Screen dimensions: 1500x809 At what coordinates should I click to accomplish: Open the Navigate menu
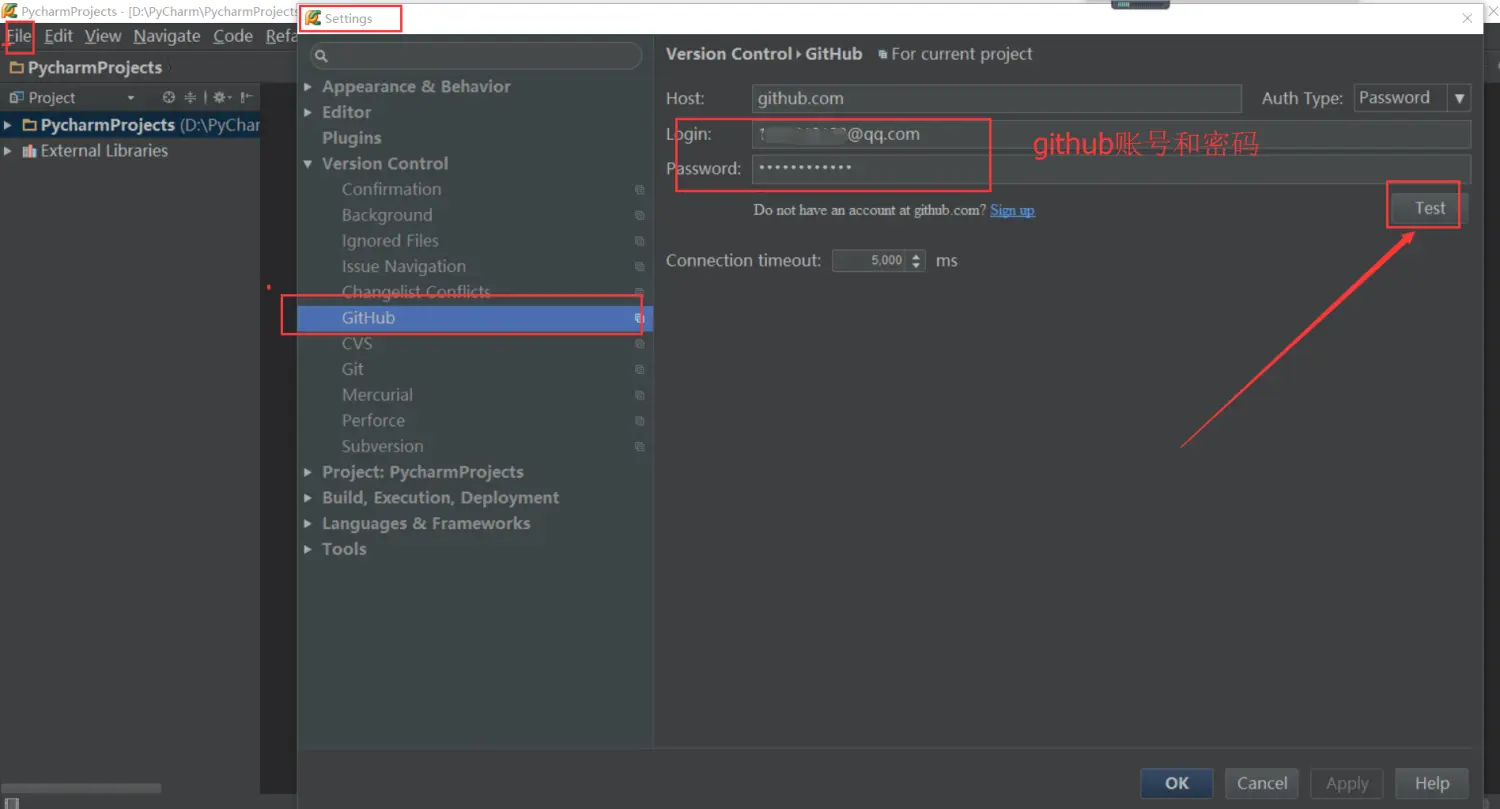pos(167,36)
